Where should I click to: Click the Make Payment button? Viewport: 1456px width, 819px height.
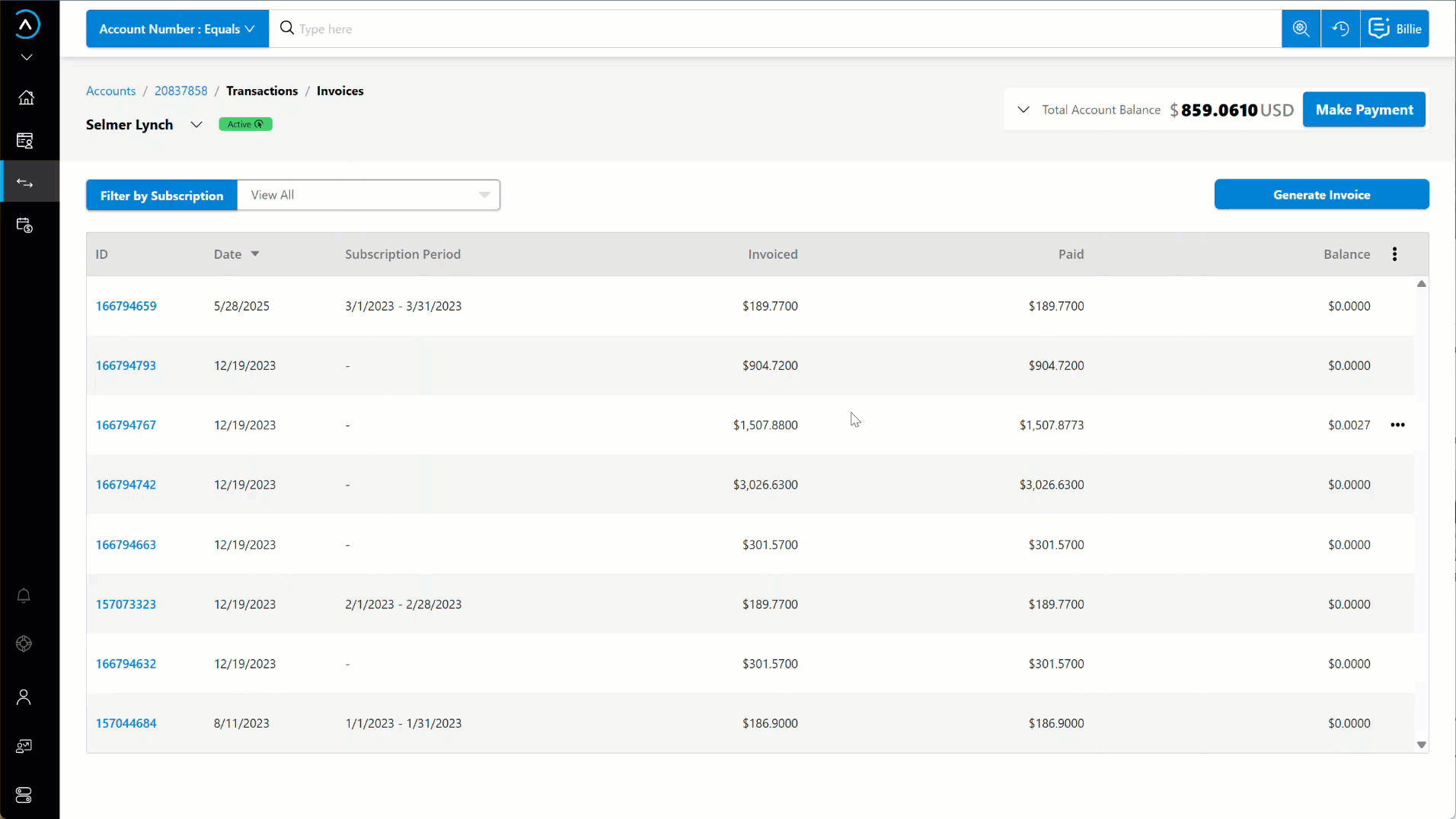[x=1363, y=110]
